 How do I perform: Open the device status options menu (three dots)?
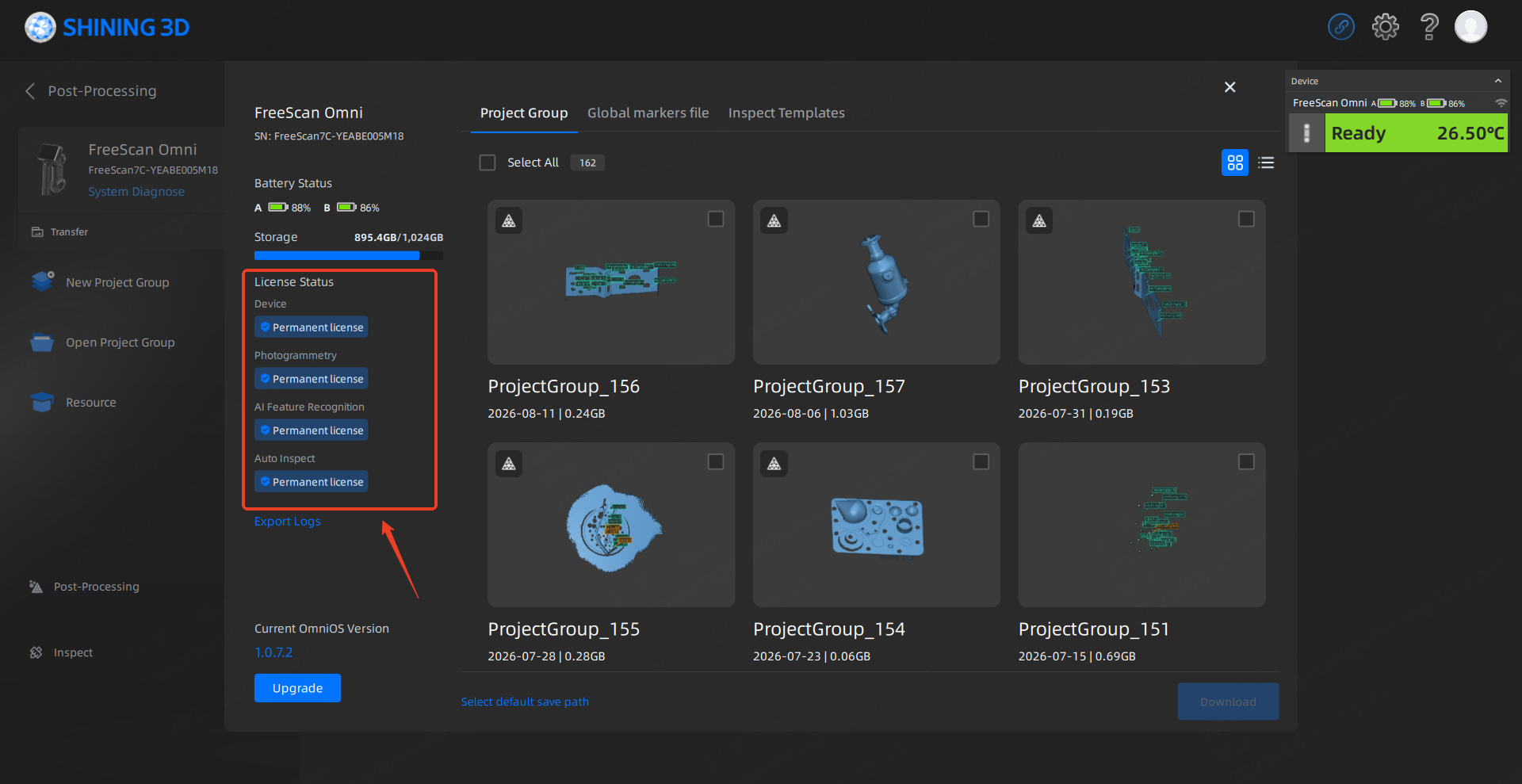tap(1307, 133)
